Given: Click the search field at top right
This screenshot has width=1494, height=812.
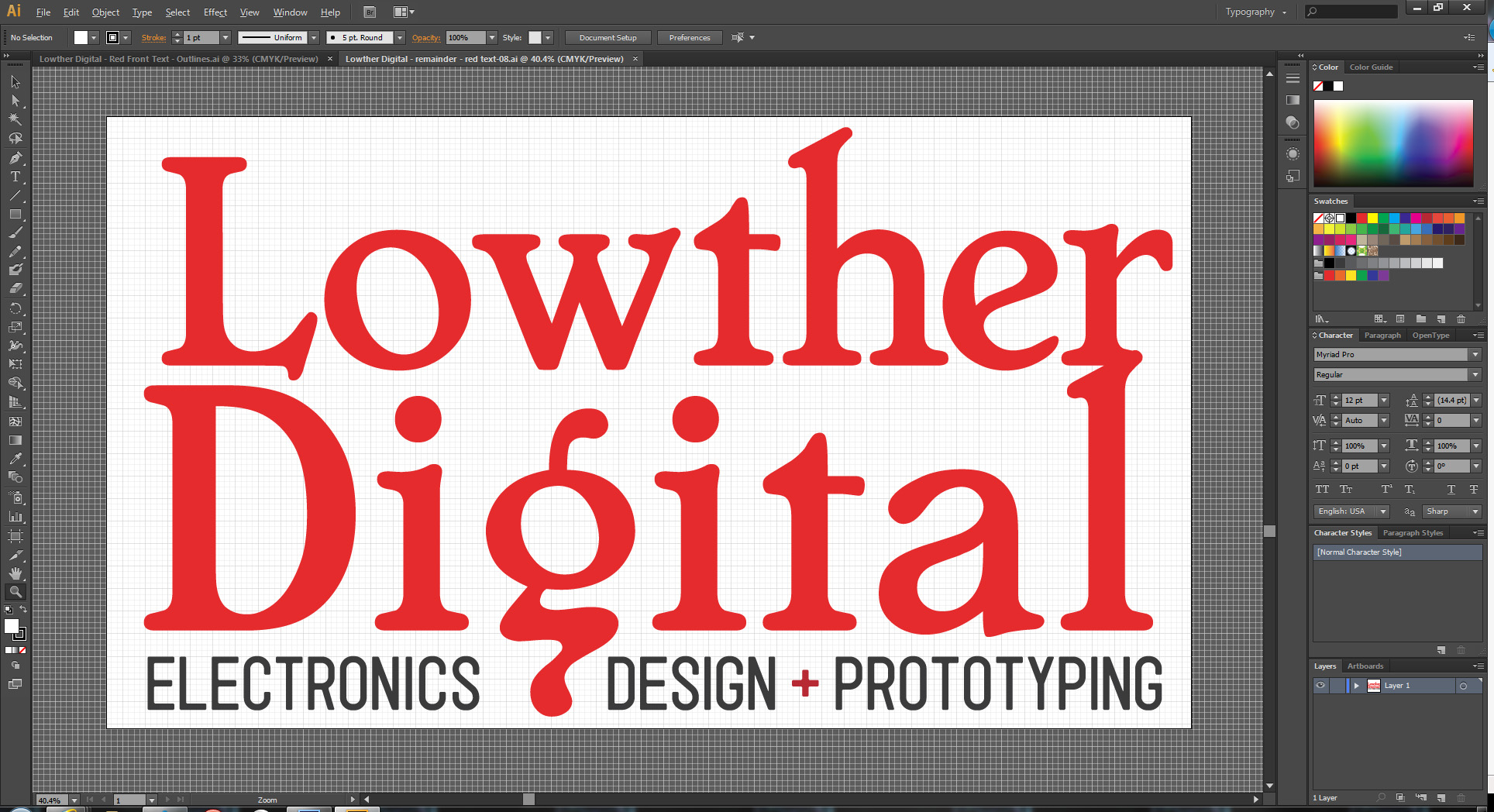Looking at the screenshot, I should [1351, 12].
